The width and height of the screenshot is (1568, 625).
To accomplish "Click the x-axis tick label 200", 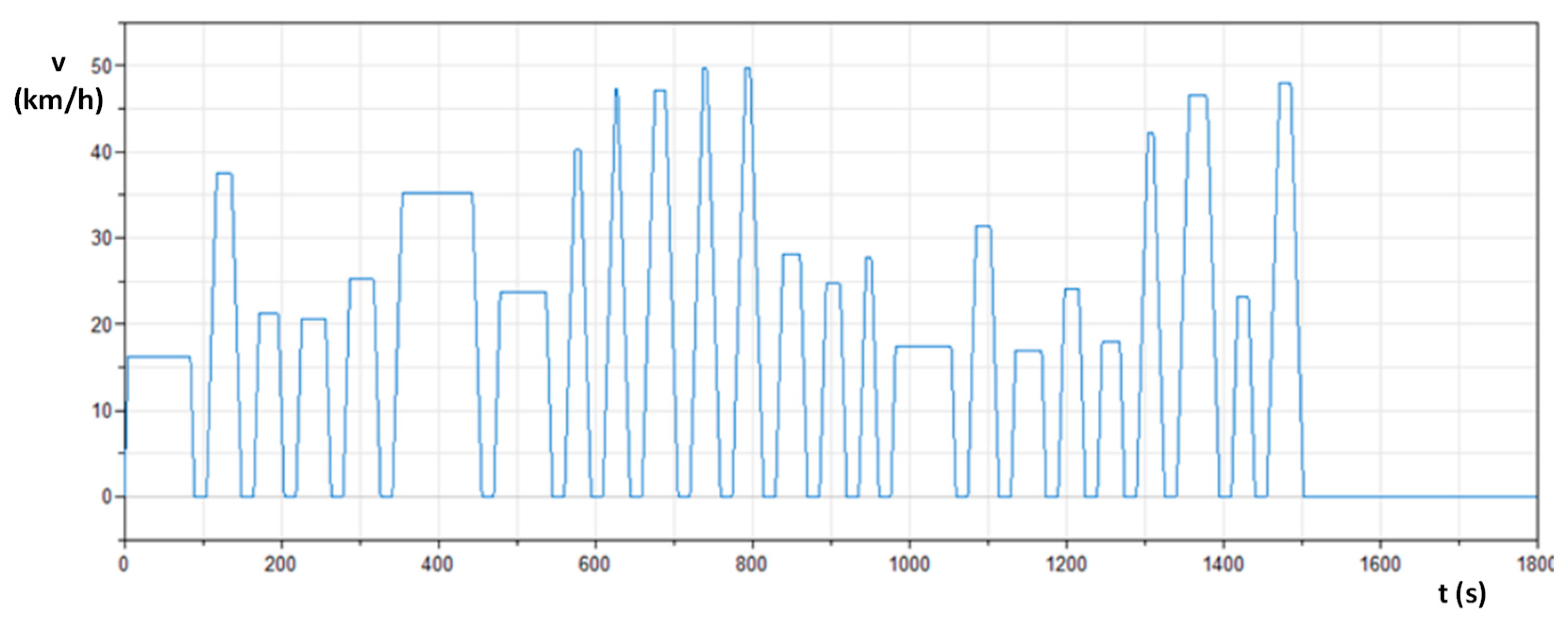I will 280,565.
